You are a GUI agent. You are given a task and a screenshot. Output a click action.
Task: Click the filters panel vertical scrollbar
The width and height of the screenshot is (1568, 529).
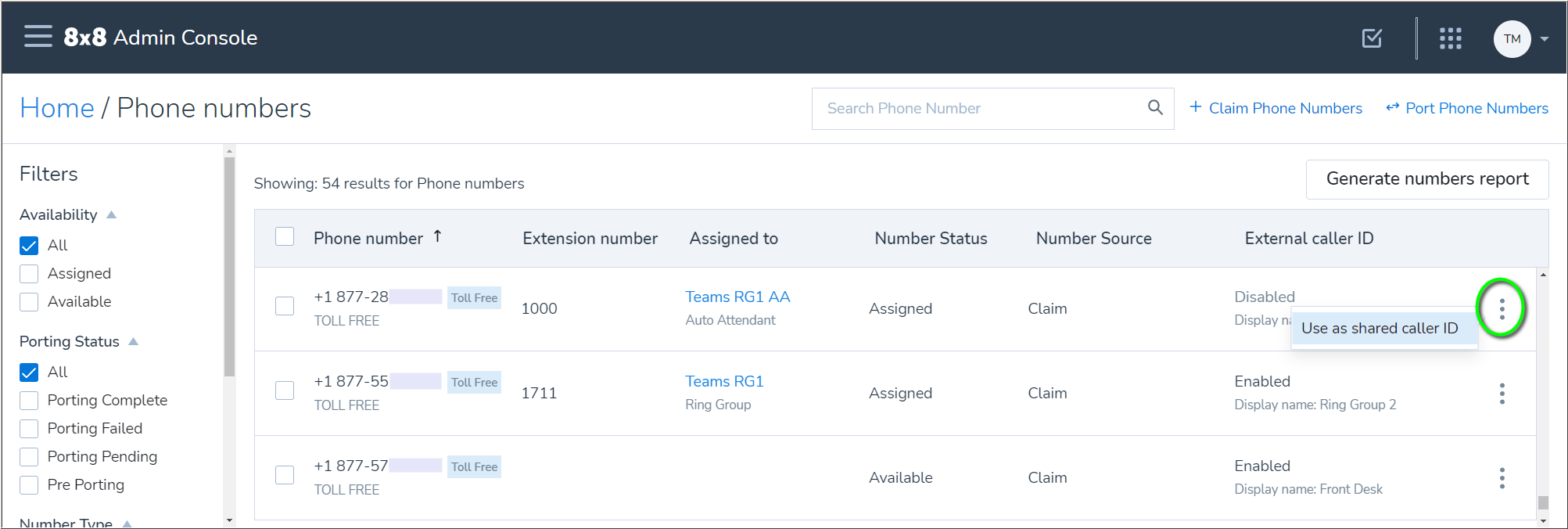229,266
